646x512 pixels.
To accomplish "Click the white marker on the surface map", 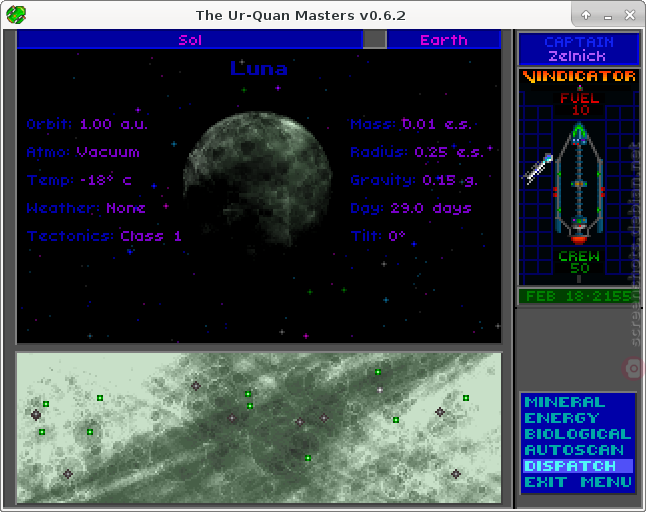I will pos(380,389).
